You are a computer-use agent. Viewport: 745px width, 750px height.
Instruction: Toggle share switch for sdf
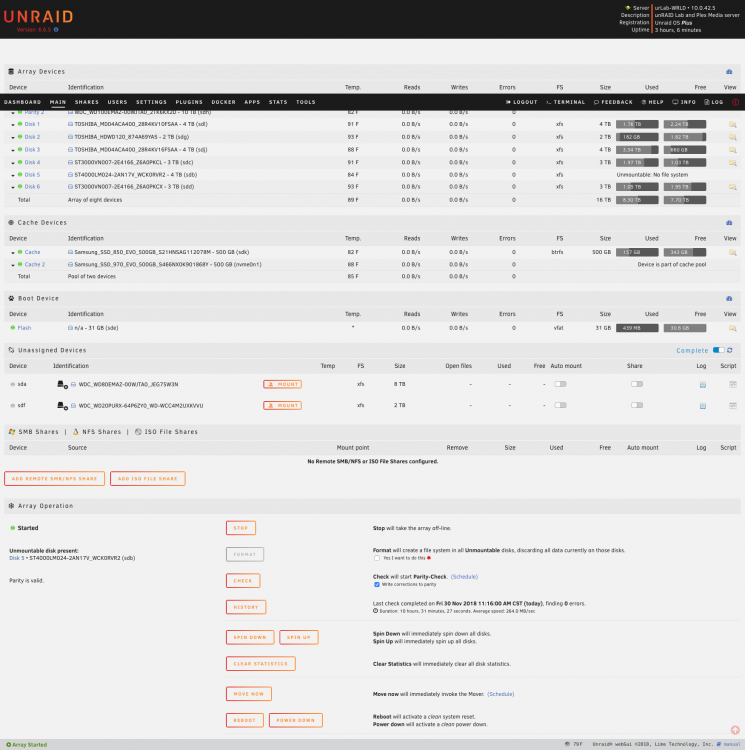point(636,405)
